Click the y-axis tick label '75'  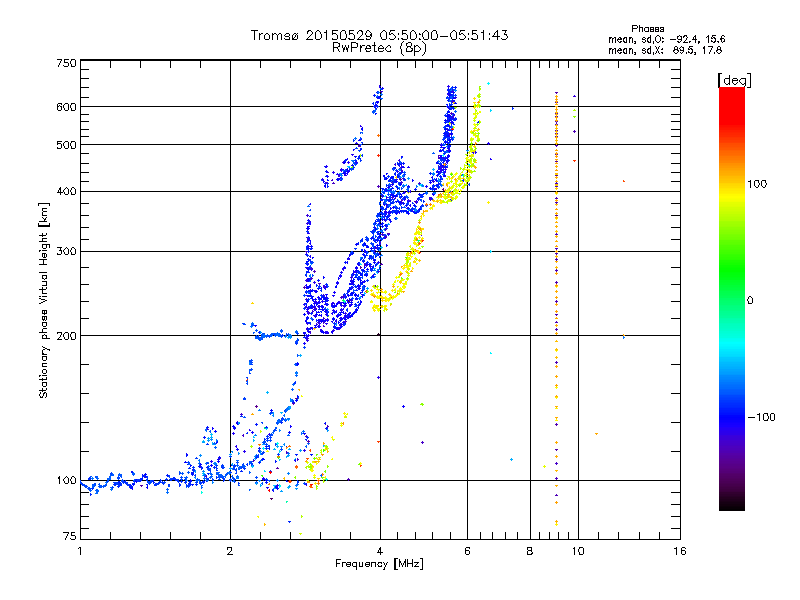(x=70, y=536)
